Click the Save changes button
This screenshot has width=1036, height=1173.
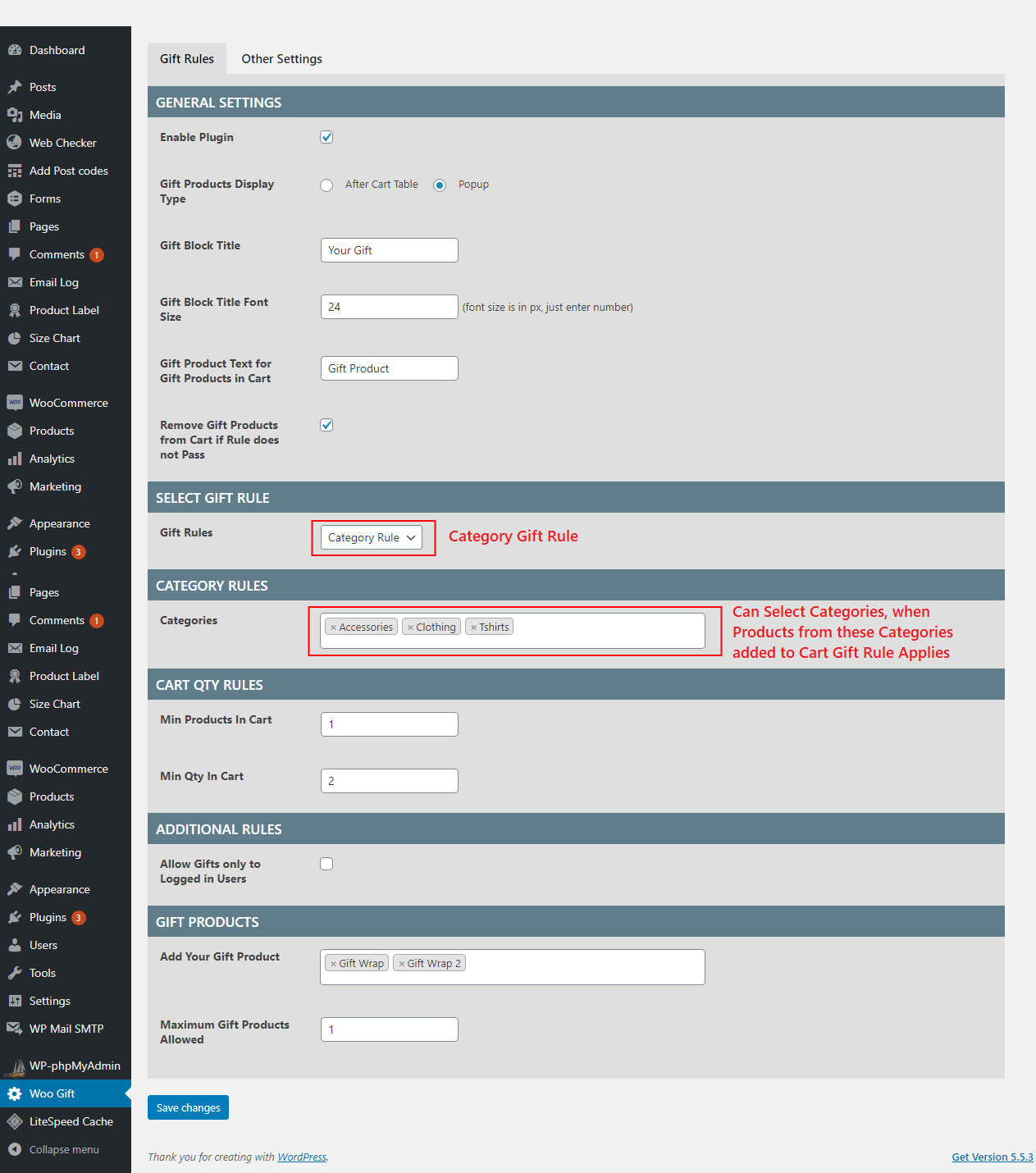(x=188, y=1107)
